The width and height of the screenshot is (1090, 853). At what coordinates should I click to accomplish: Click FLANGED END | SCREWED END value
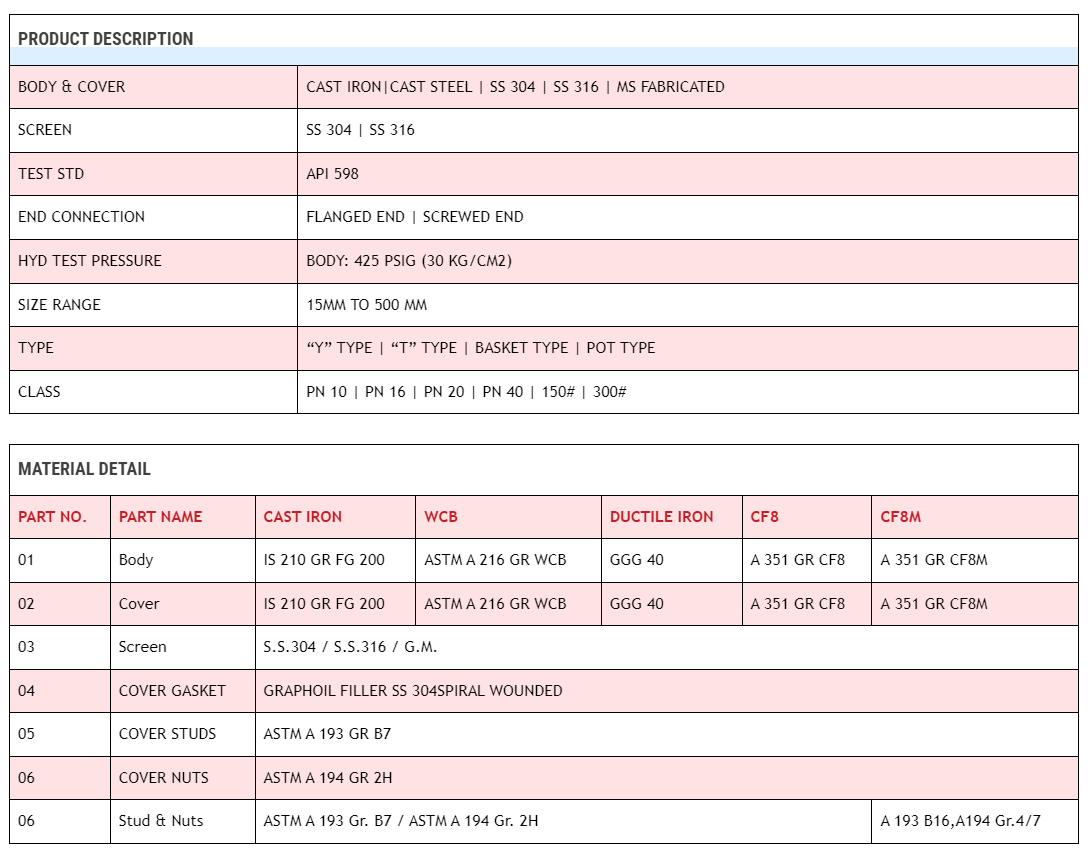(415, 217)
